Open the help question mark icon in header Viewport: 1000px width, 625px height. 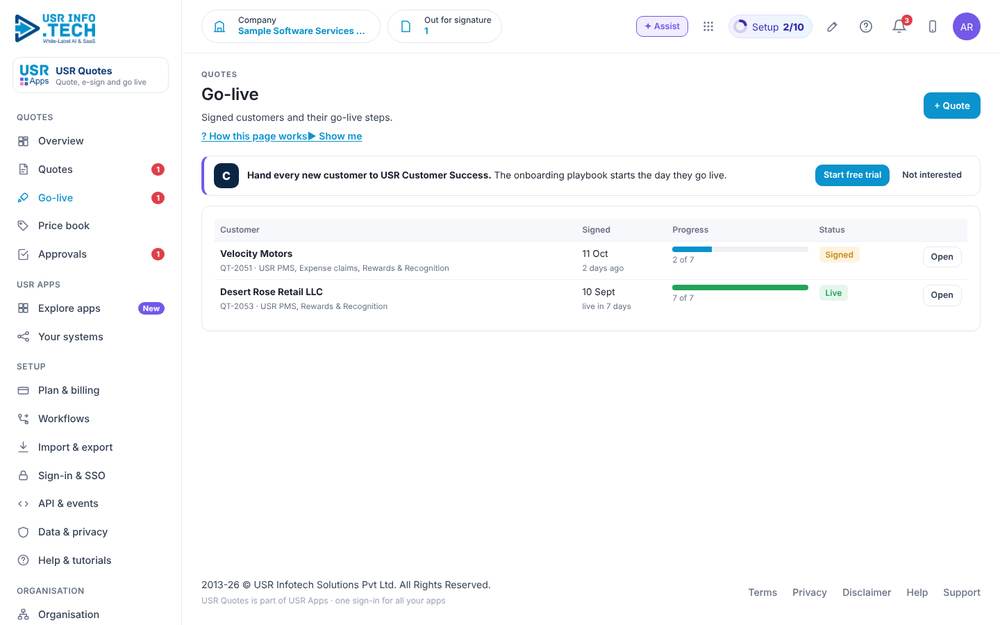[865, 27]
